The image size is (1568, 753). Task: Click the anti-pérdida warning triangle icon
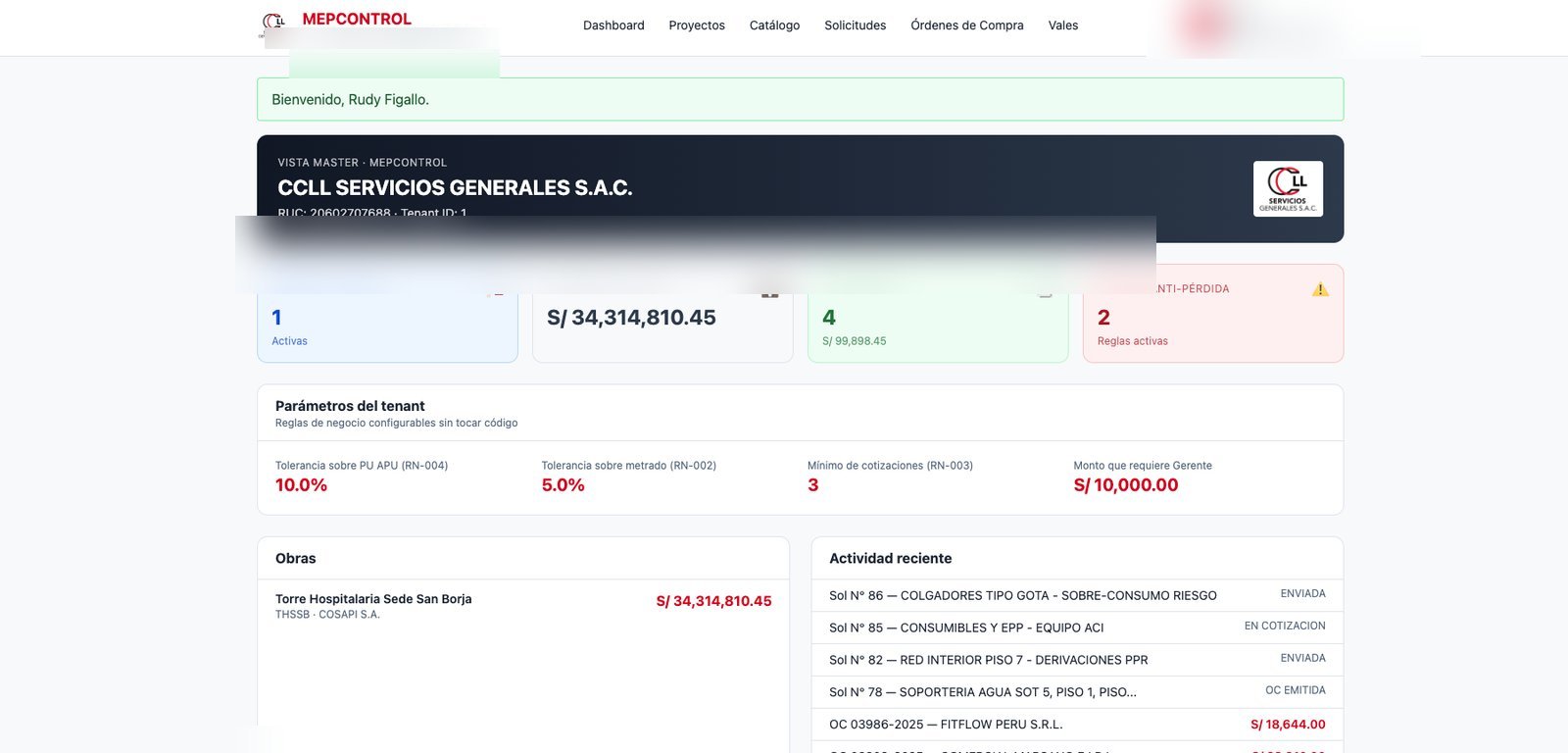coord(1320,289)
